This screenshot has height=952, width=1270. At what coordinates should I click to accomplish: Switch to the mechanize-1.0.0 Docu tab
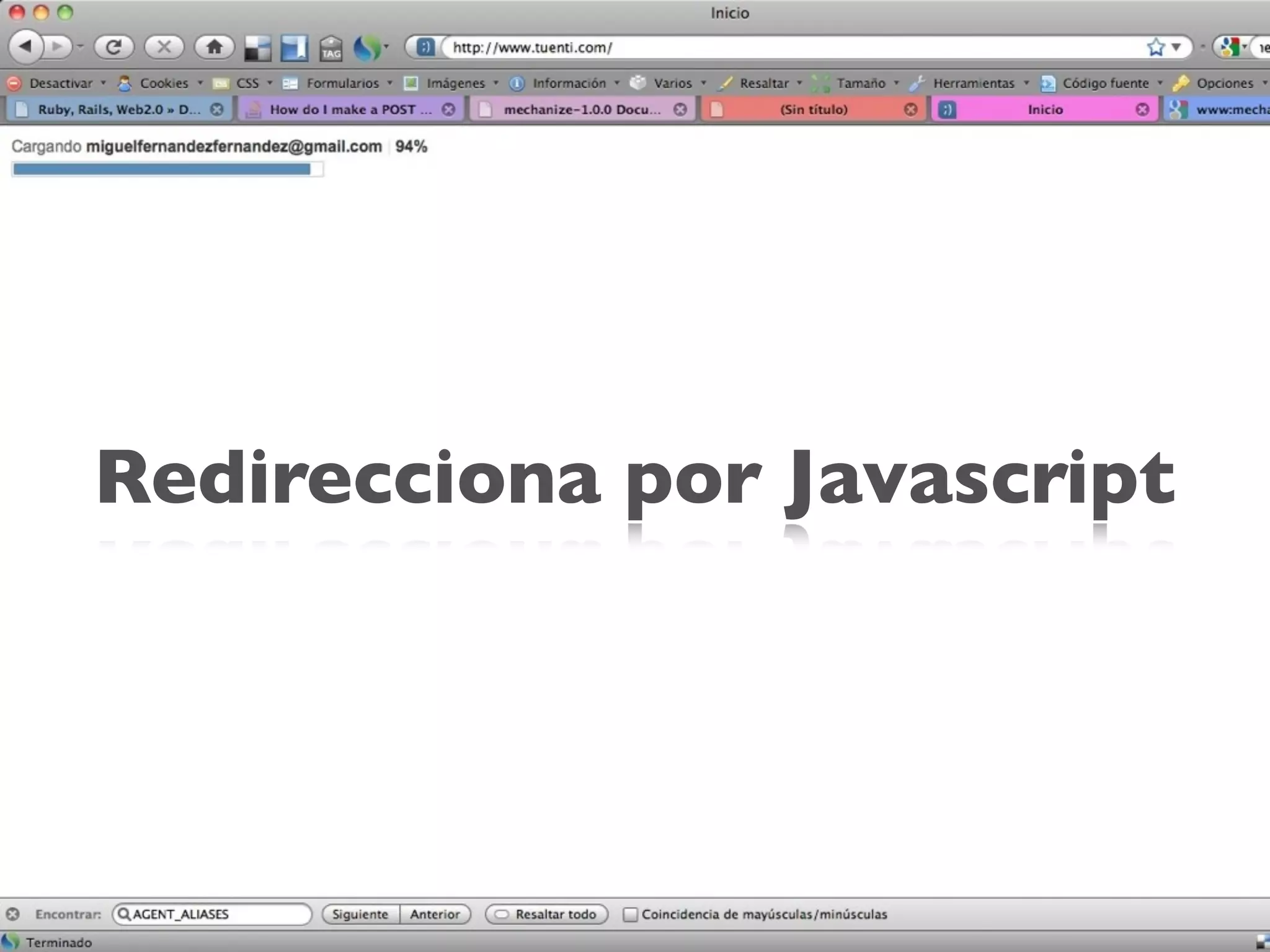tap(582, 110)
